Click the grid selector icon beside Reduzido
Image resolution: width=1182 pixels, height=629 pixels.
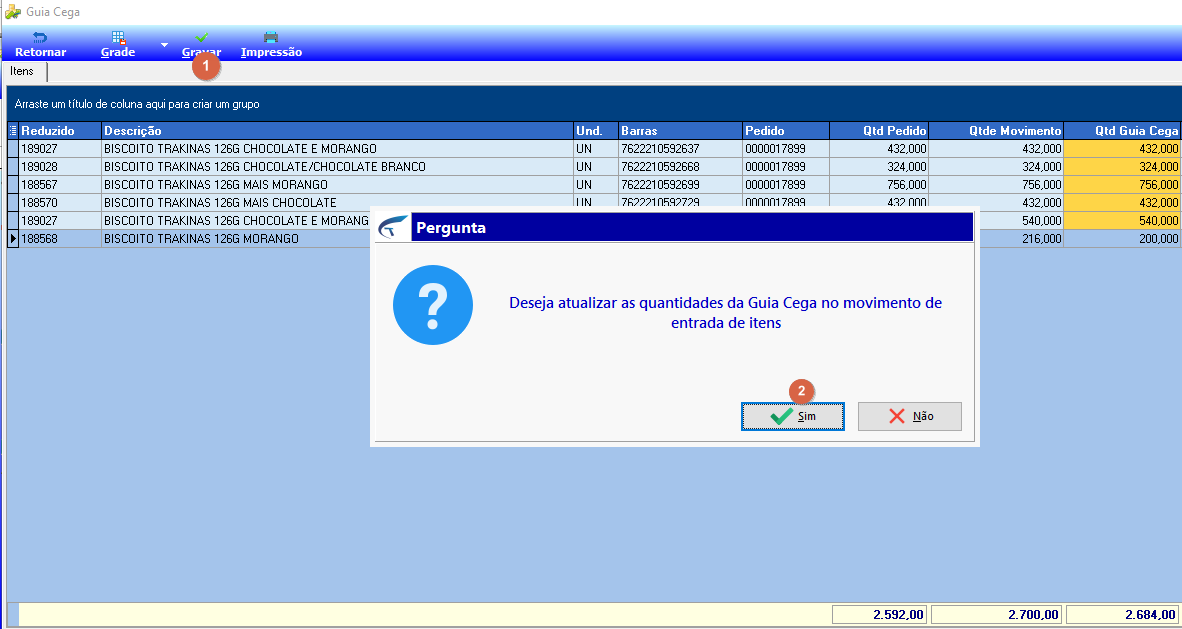[x=13, y=130]
